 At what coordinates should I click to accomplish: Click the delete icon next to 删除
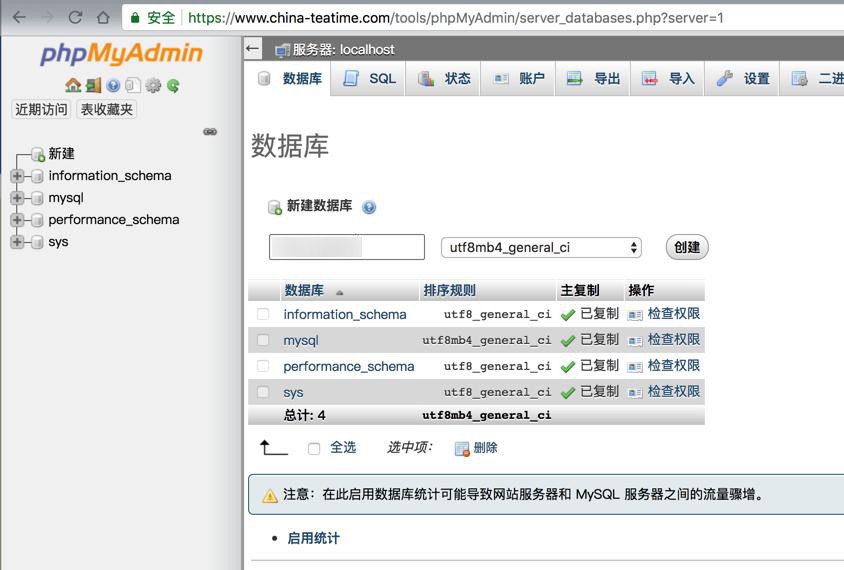pos(462,448)
